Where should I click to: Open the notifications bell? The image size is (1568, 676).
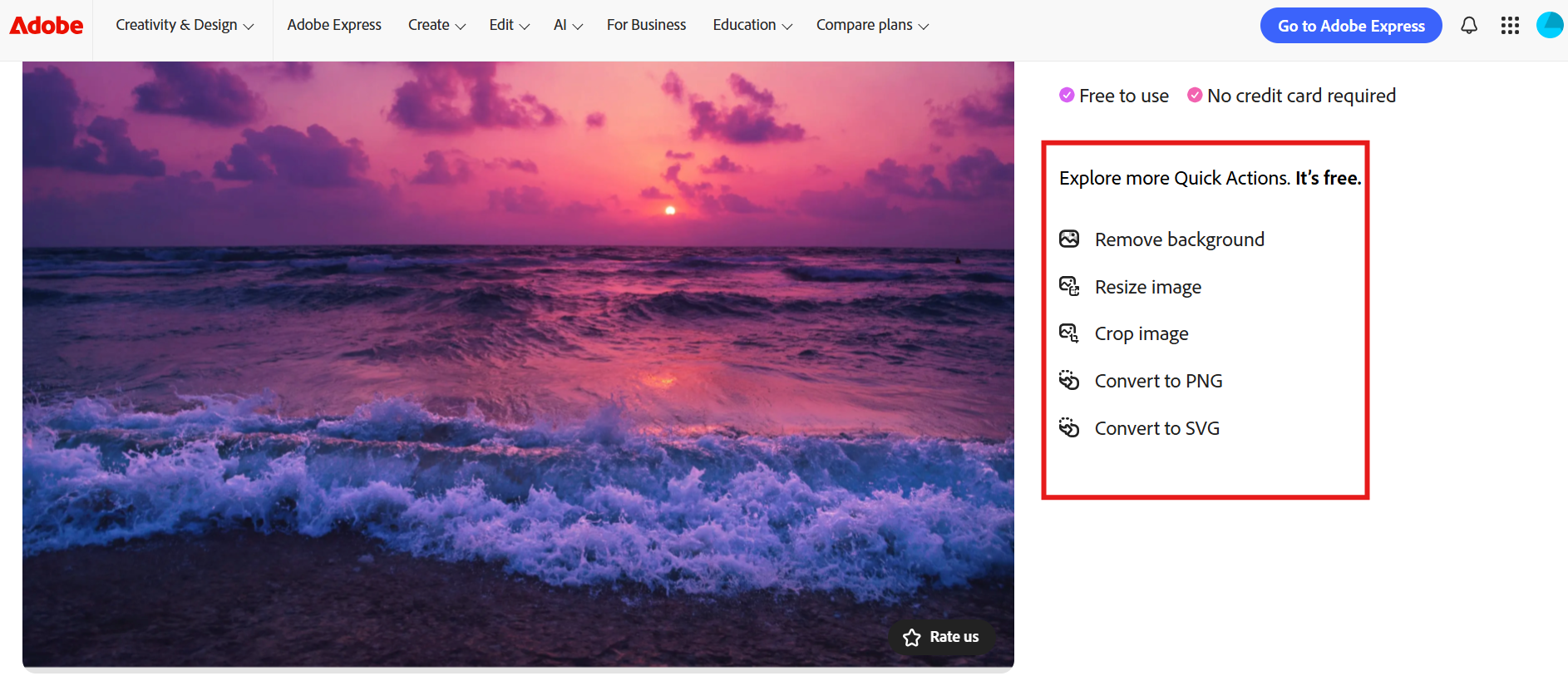click(x=1469, y=26)
